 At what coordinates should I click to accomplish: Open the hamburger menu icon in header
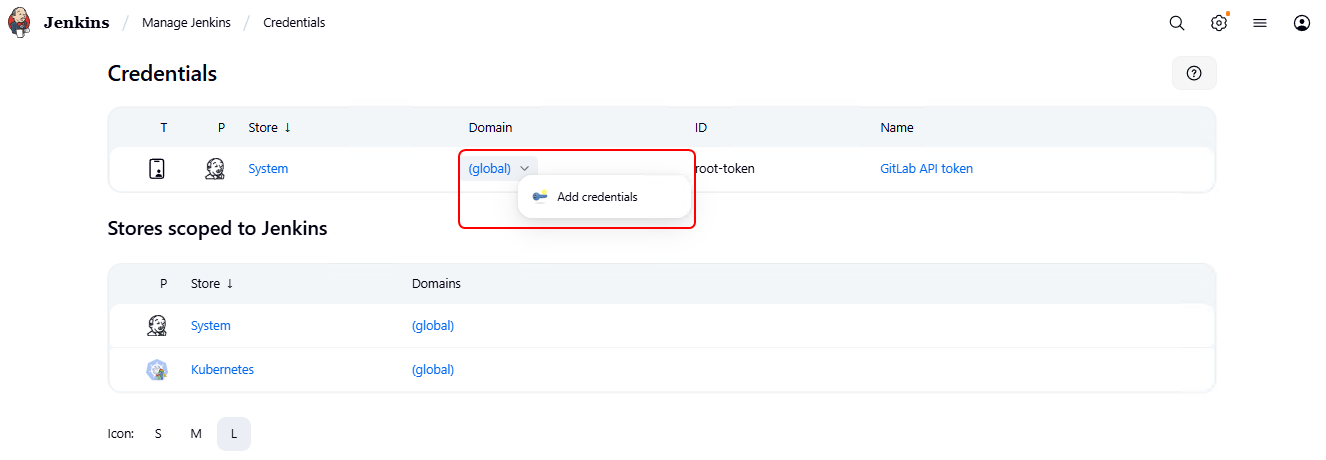pos(1260,23)
